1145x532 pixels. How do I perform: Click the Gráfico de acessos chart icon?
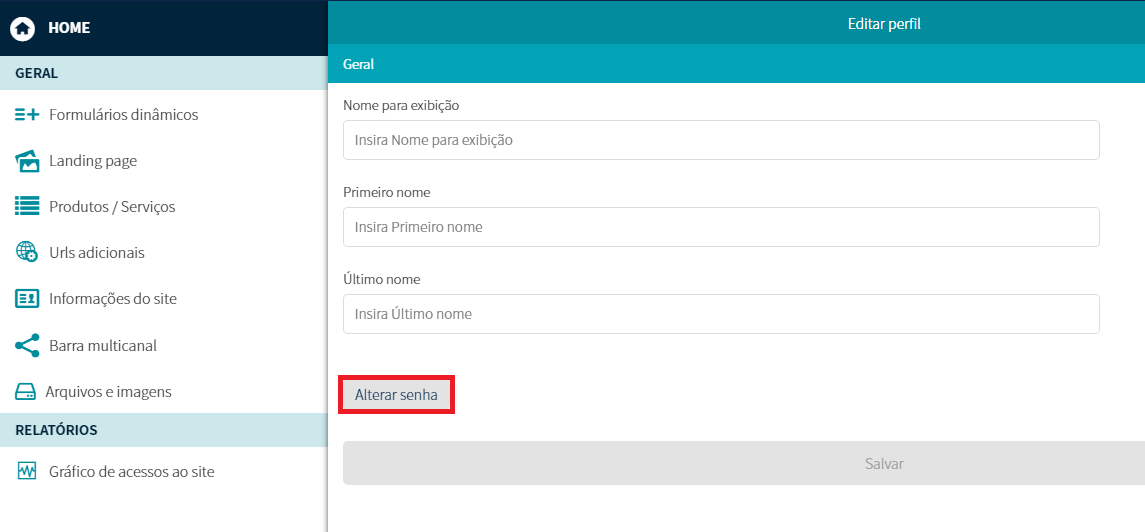click(x=27, y=472)
